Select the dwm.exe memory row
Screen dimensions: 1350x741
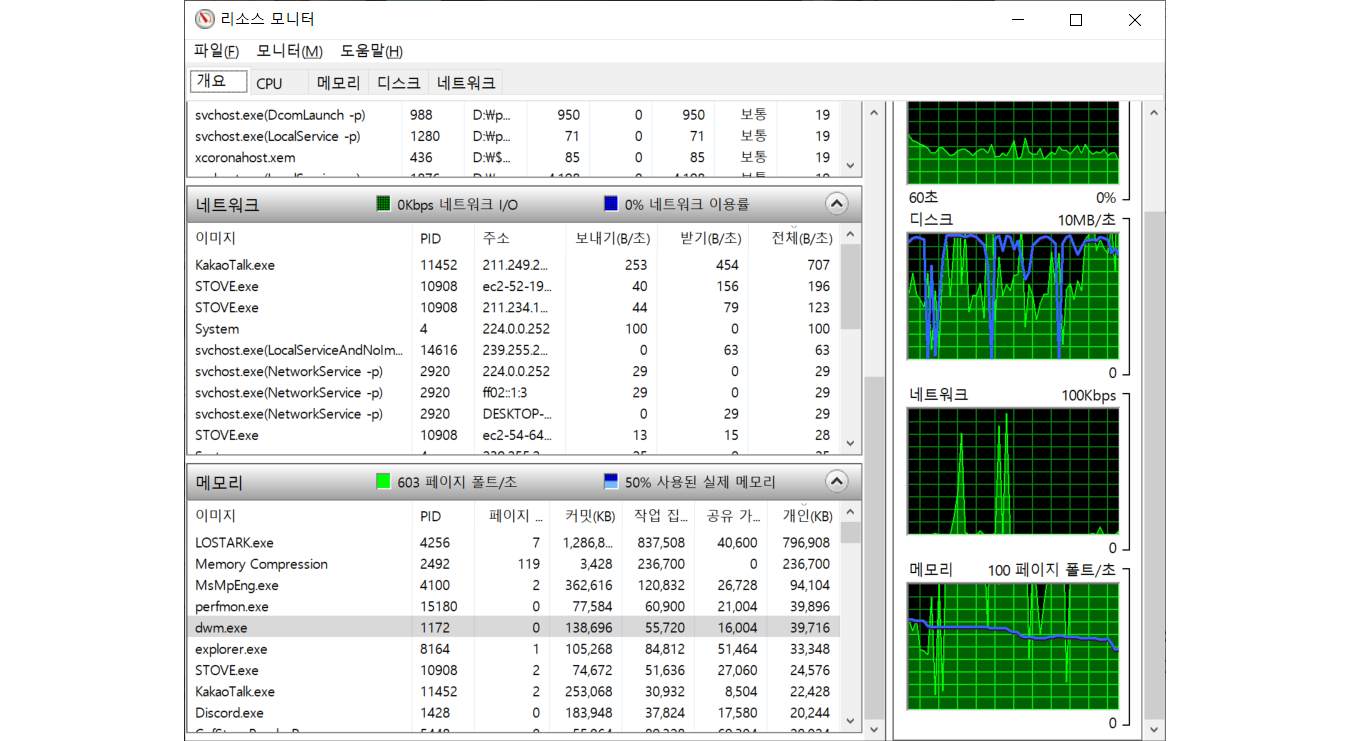[513, 628]
